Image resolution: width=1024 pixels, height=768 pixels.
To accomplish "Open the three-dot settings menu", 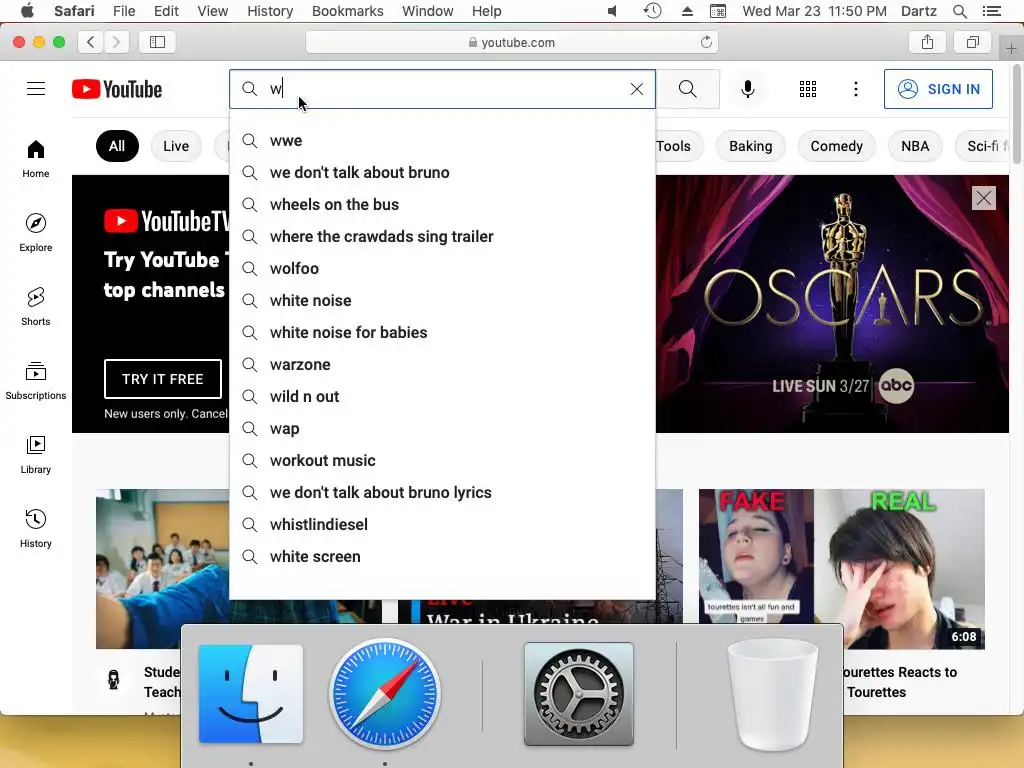I will coord(856,89).
